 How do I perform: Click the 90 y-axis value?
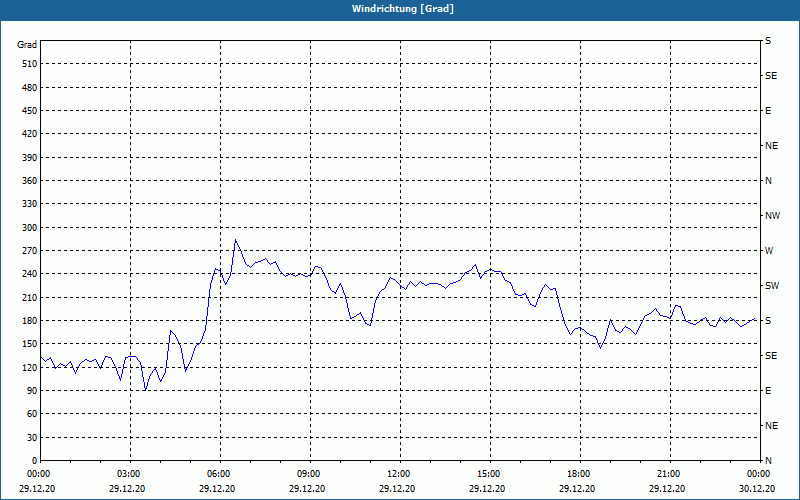coord(32,391)
